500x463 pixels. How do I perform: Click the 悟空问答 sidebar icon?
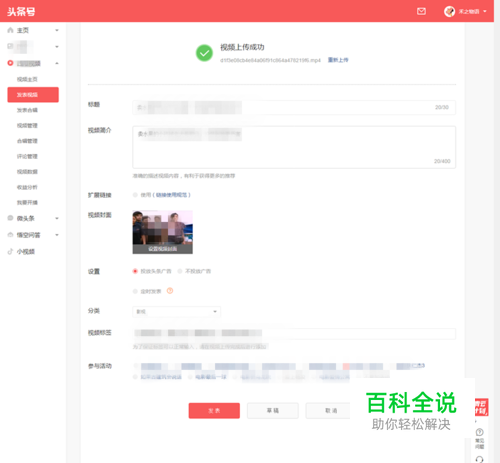pyautogui.click(x=10, y=235)
